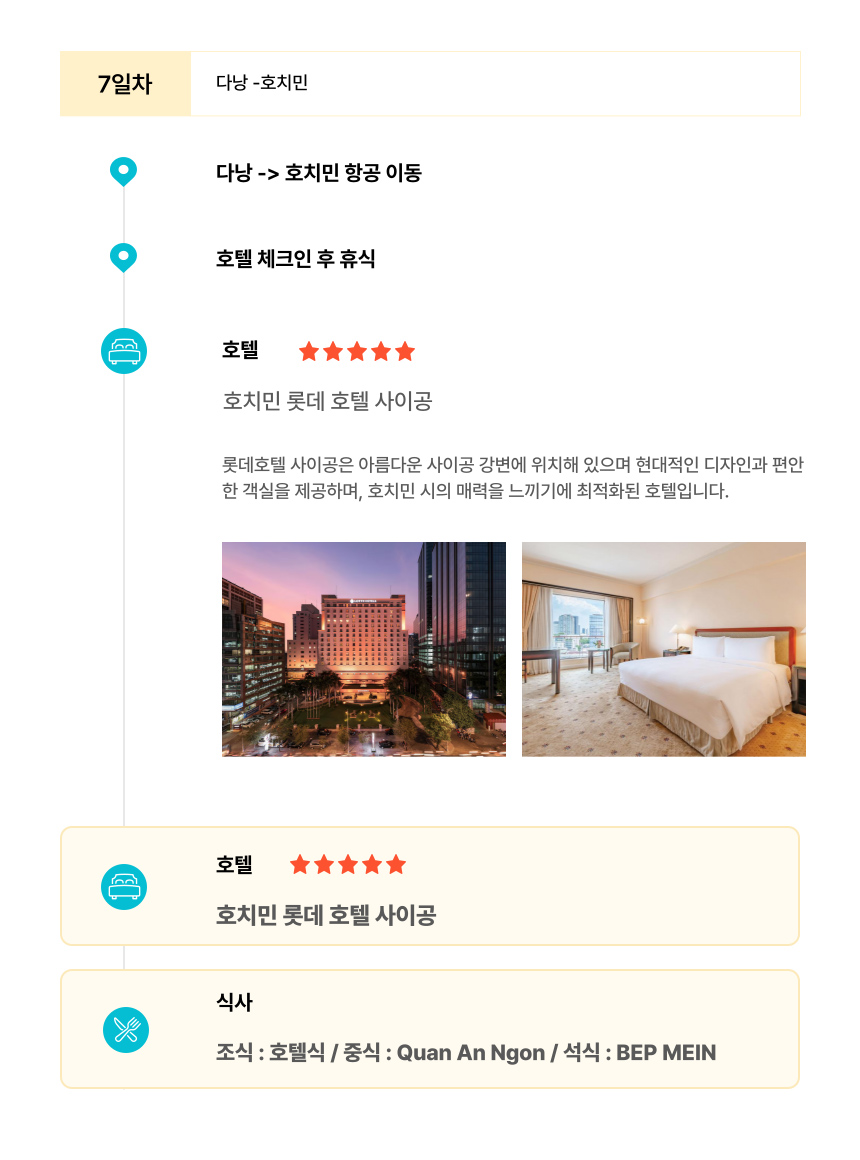This screenshot has height=1160, width=860.
Task: Click the location pin beside 다낭 -> 호치민 항공 이동
Action: [x=124, y=172]
